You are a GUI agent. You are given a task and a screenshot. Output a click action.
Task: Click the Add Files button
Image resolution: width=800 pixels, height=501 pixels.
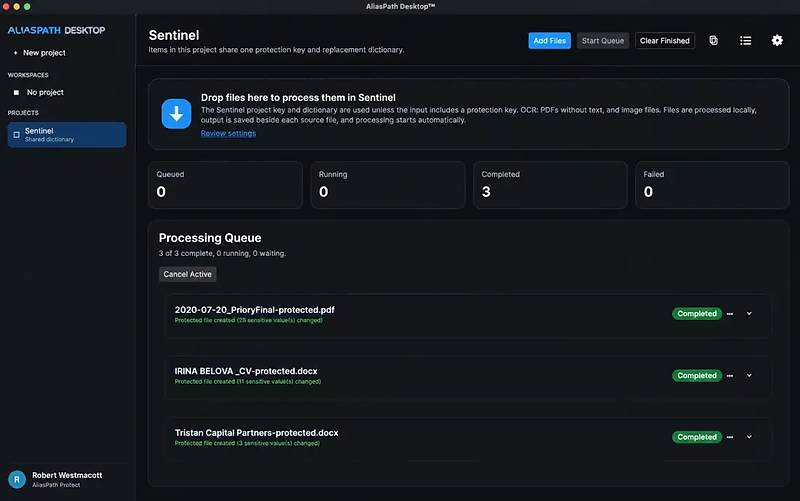(549, 41)
